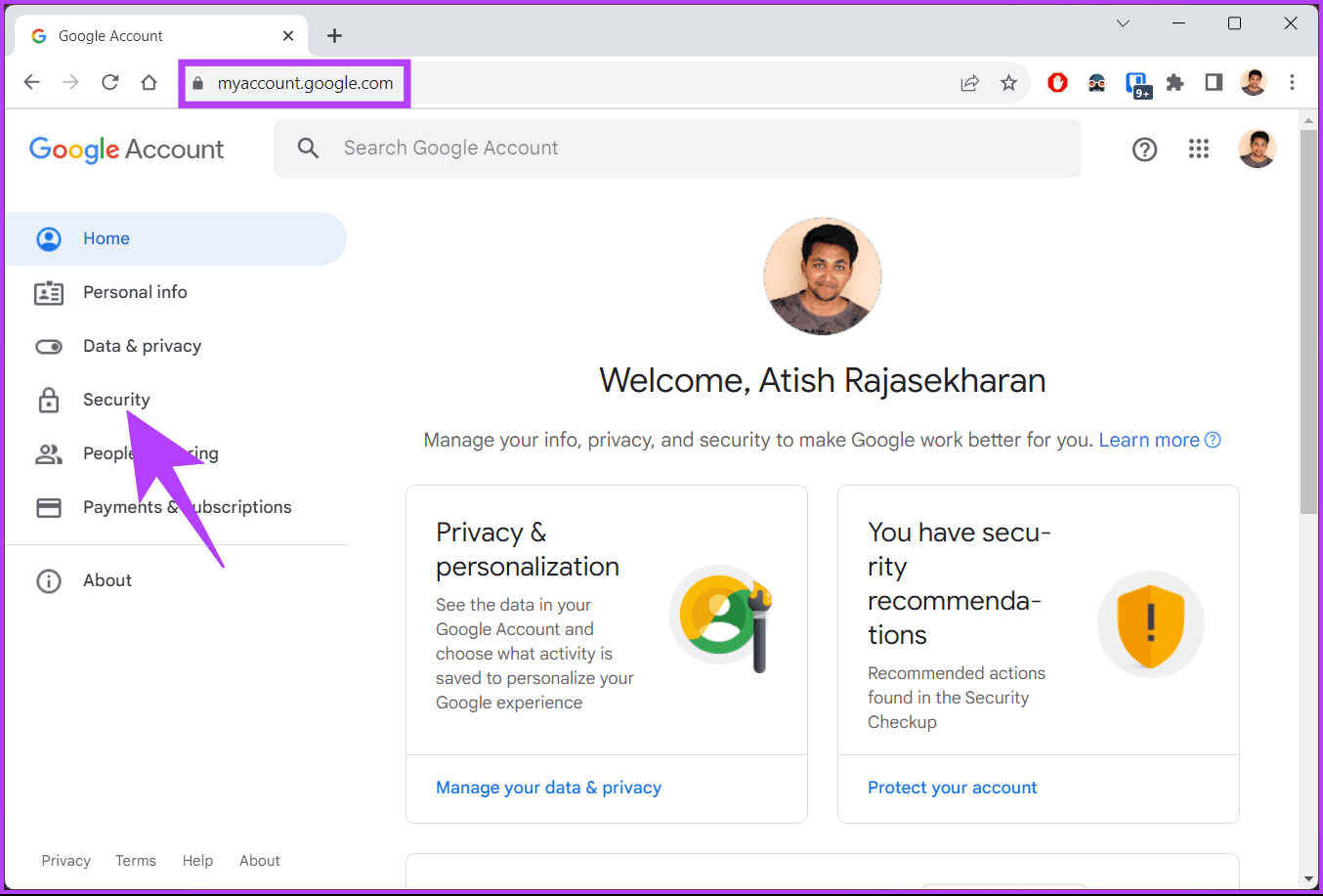
Task: Click the scrollbar down arrow
Action: pos(1308,879)
